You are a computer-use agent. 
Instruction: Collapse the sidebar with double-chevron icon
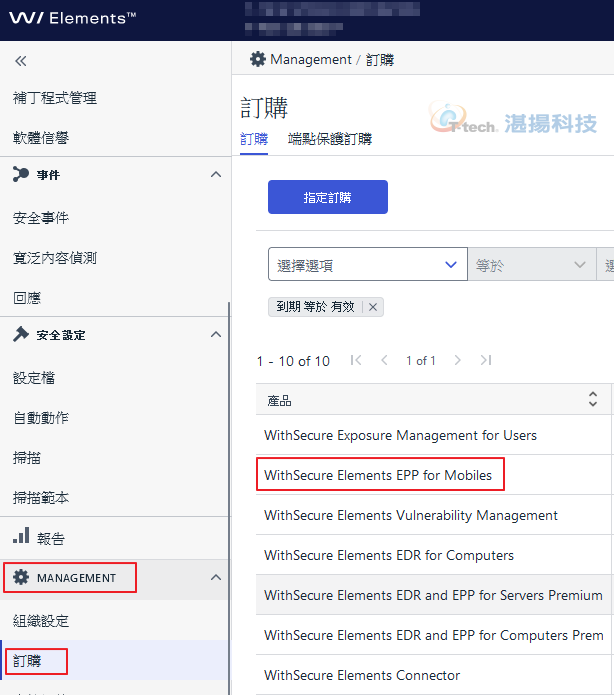(x=20, y=61)
